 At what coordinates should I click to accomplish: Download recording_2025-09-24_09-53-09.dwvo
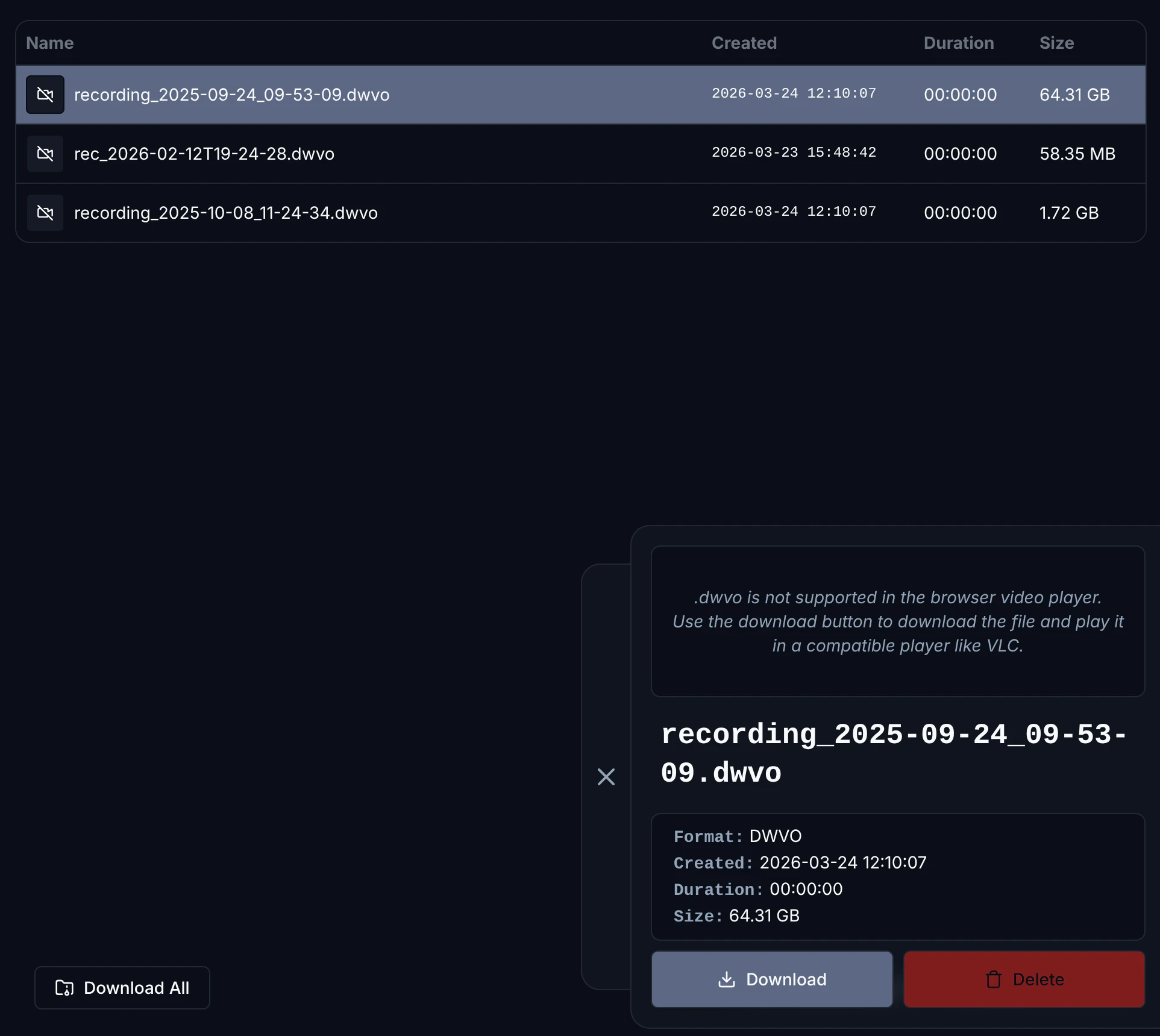[771, 979]
